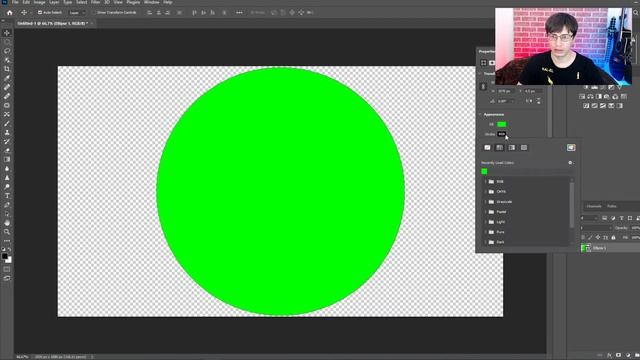Screen dimensions: 640x360
Task: Click the black Stroke color swatch
Action: pyautogui.click(x=502, y=134)
